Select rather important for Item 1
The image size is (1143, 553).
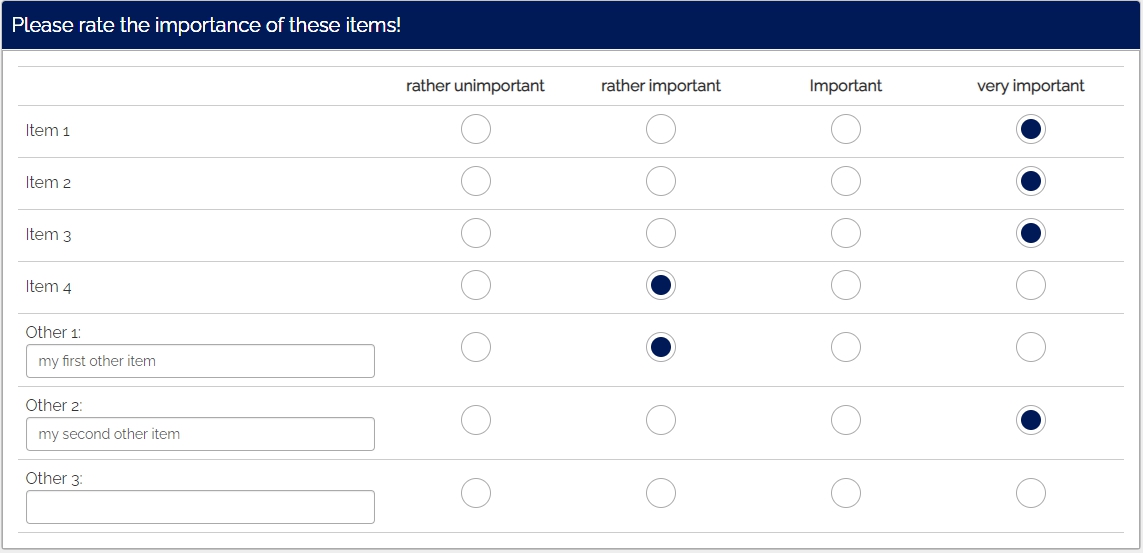click(661, 130)
